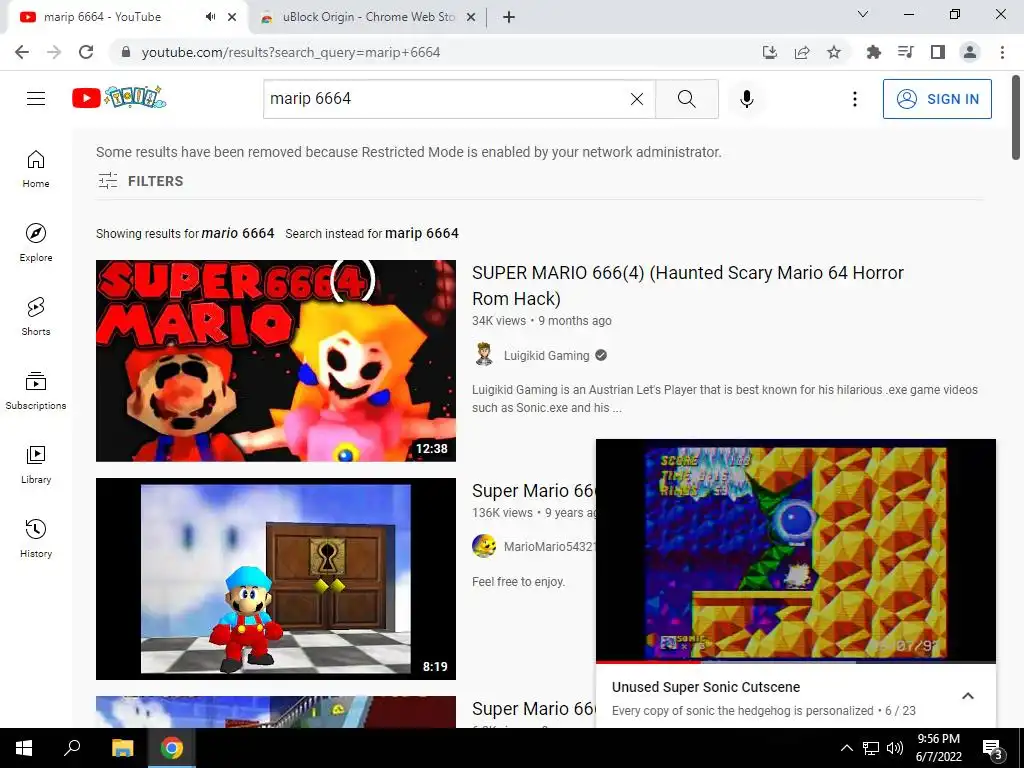This screenshot has width=1024, height=768.
Task: Open Chrome three-dot menu
Action: [1002, 52]
